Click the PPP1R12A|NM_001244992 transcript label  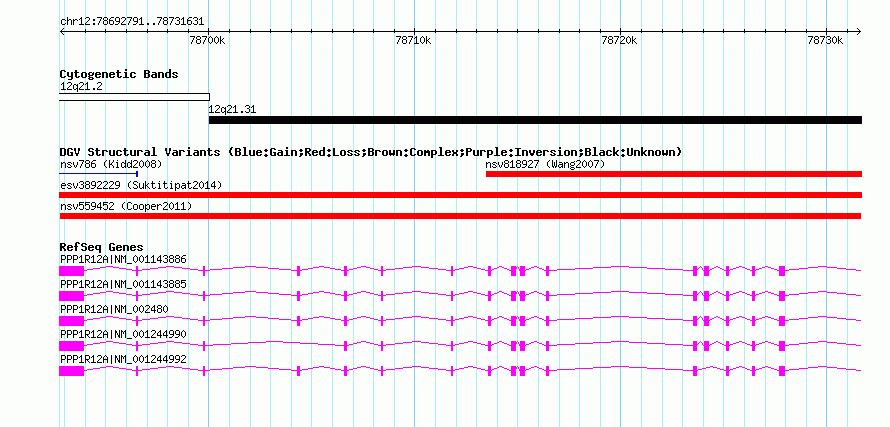pos(123,359)
